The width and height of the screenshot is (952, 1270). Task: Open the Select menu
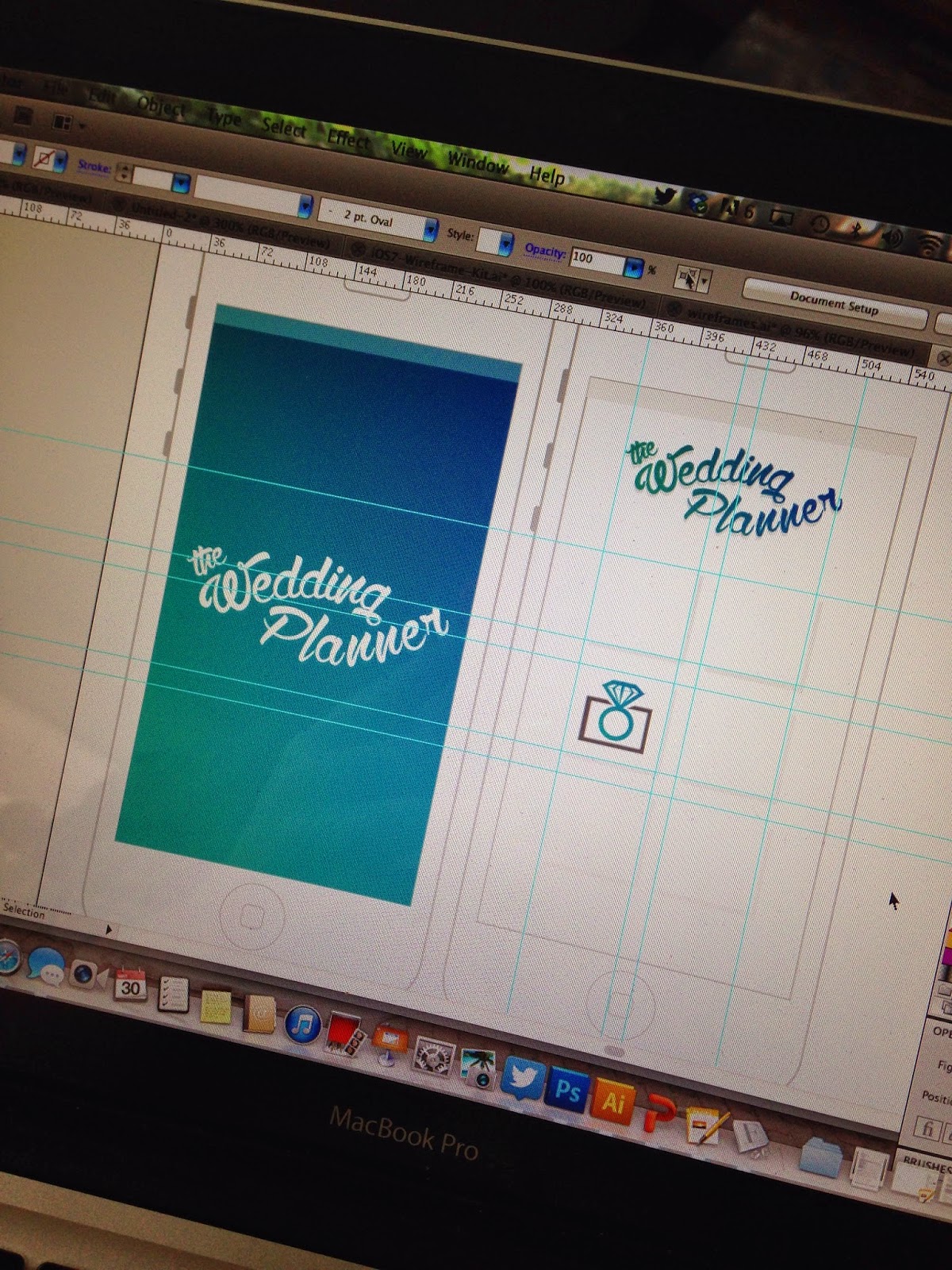click(x=283, y=127)
